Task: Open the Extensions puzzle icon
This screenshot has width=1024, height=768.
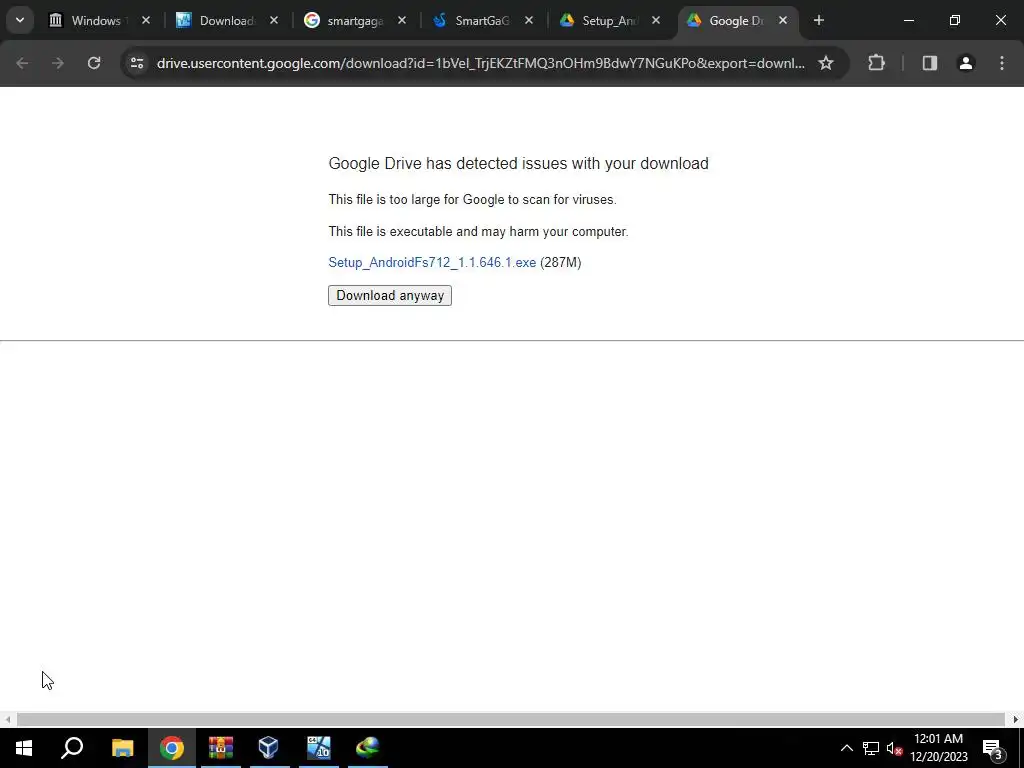Action: pyautogui.click(x=876, y=63)
